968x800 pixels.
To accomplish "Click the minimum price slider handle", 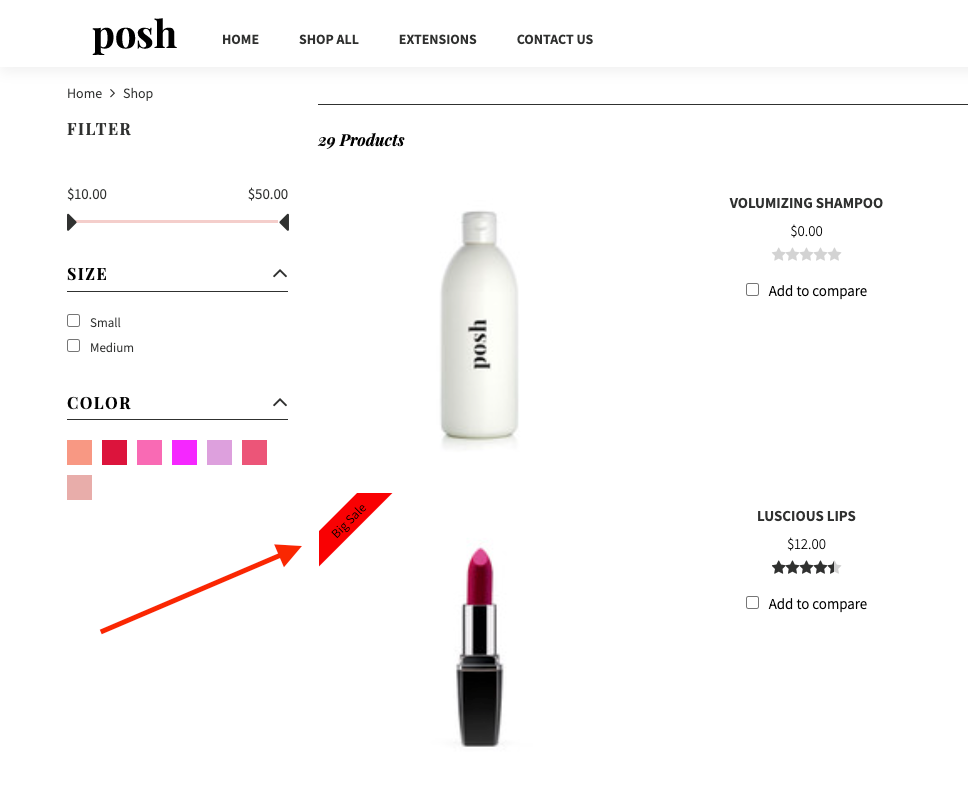I will point(72,222).
